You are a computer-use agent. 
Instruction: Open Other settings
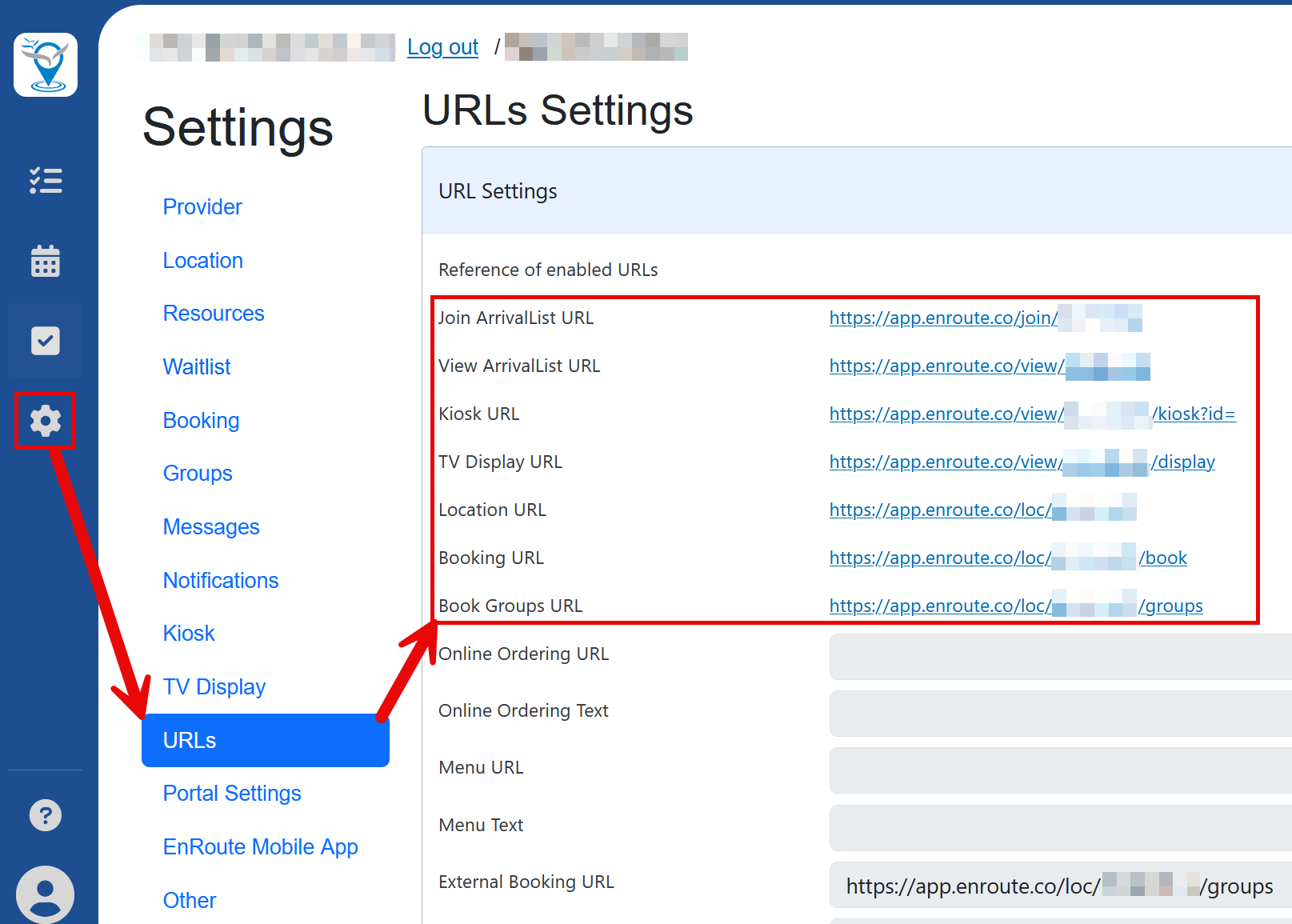click(x=190, y=901)
